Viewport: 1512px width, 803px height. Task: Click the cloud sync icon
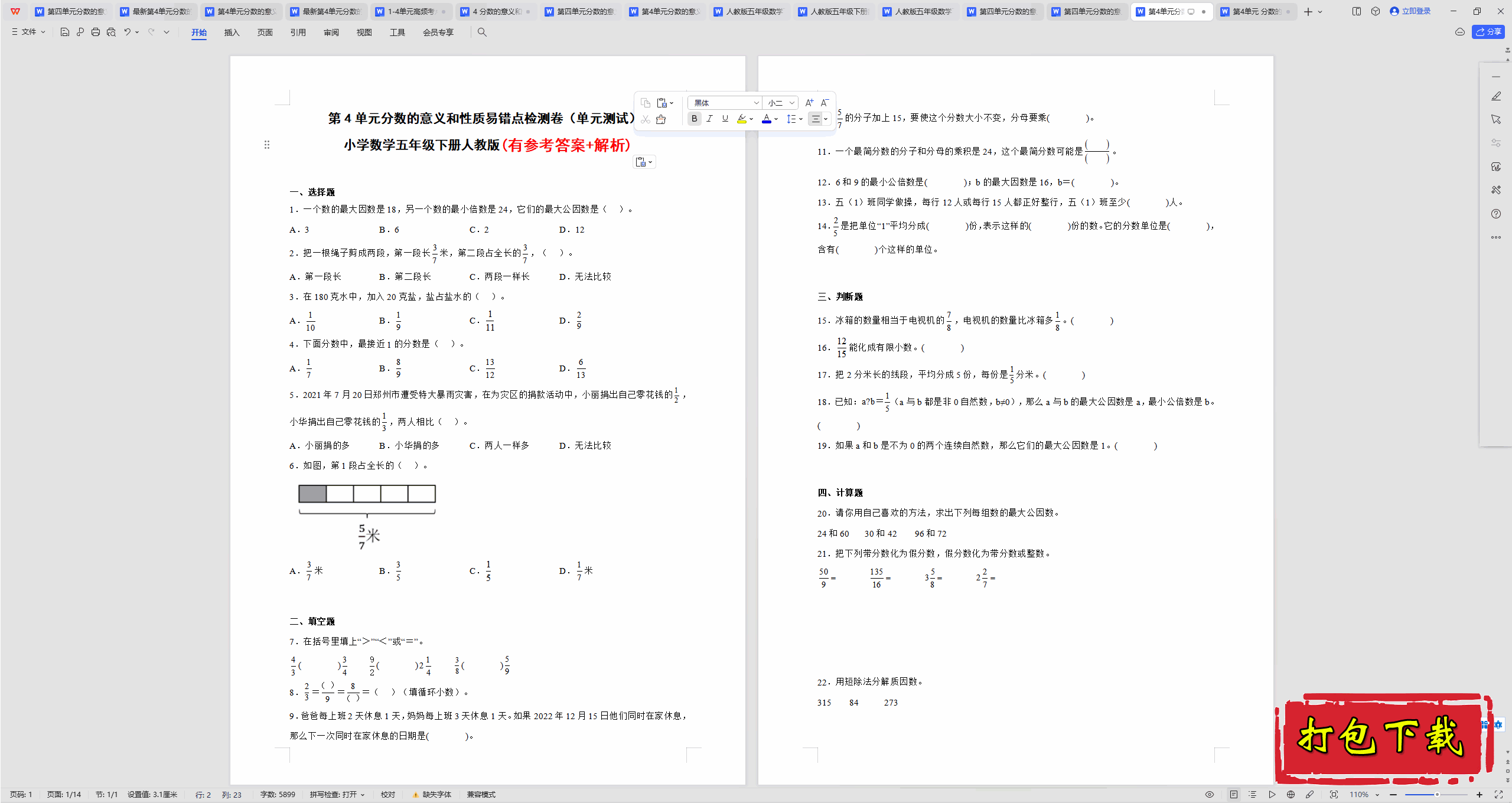pyautogui.click(x=1460, y=32)
